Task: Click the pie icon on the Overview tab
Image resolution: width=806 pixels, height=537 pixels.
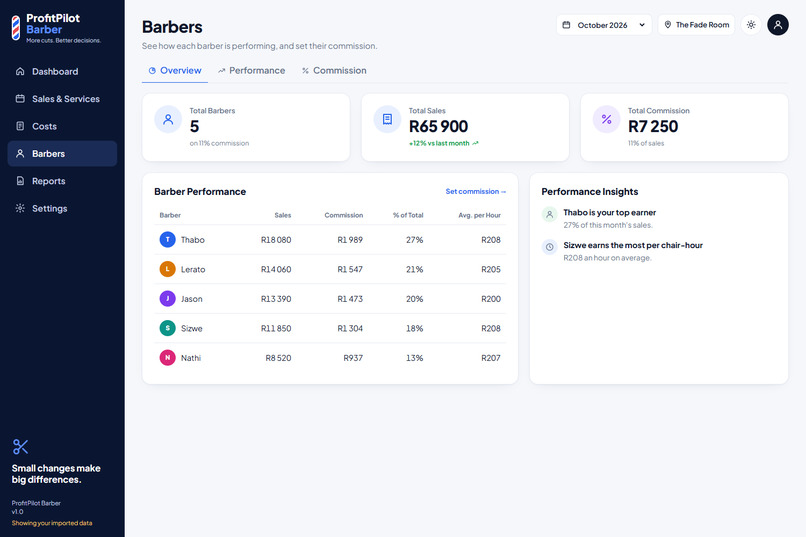Action: click(x=152, y=70)
